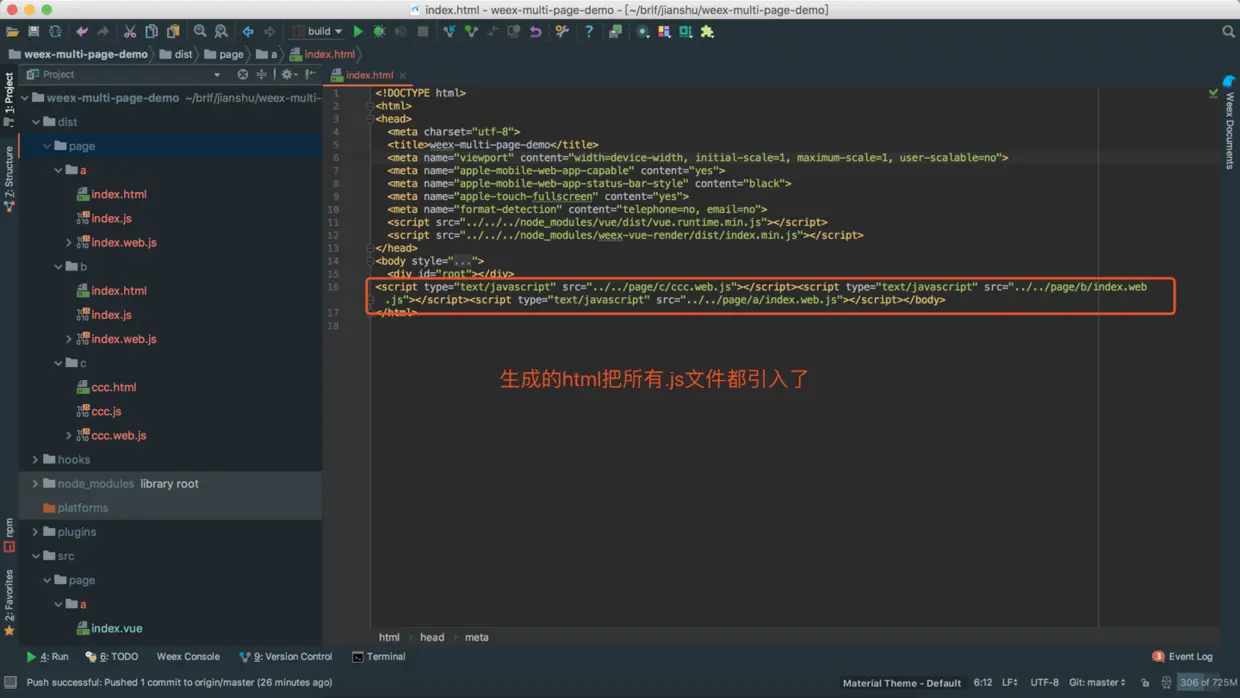Click the LF line separator selector

tap(1010, 683)
